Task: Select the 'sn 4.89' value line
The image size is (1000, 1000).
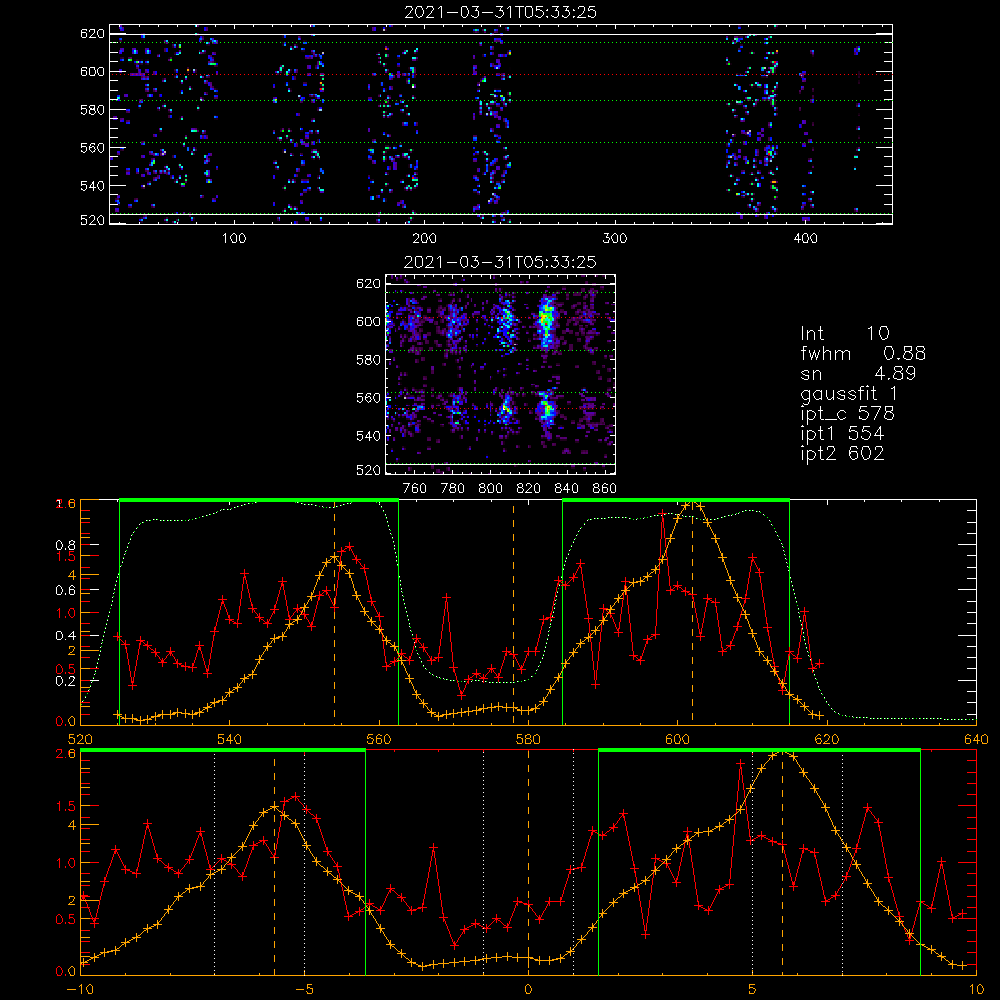Action: point(858,373)
